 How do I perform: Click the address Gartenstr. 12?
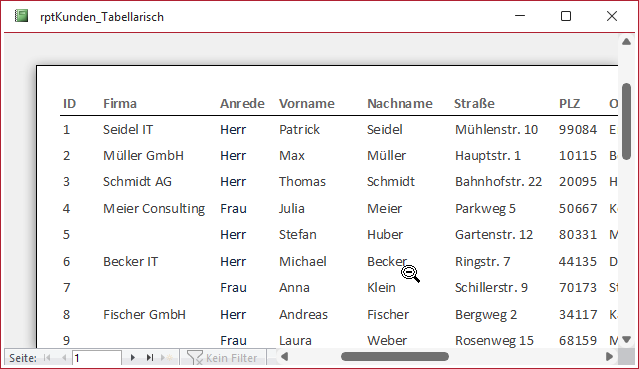[x=494, y=235]
